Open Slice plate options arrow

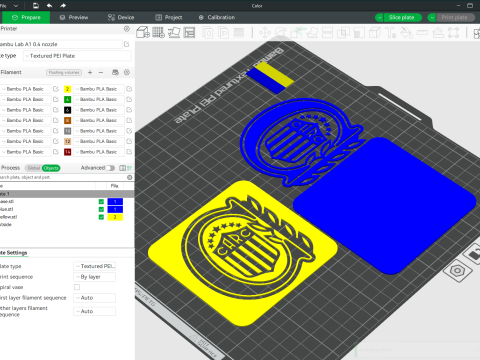pyautogui.click(x=379, y=17)
